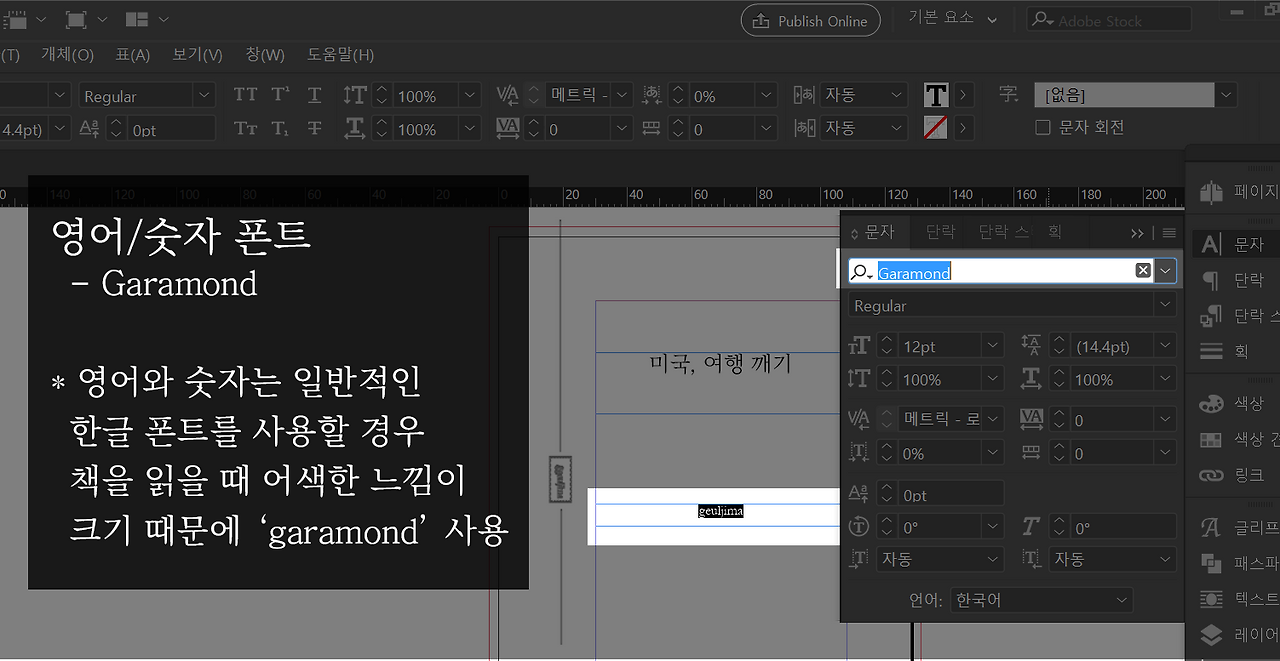Enable the 문자 회전 checkbox
Screen dimensions: 1280x661
coord(1043,127)
